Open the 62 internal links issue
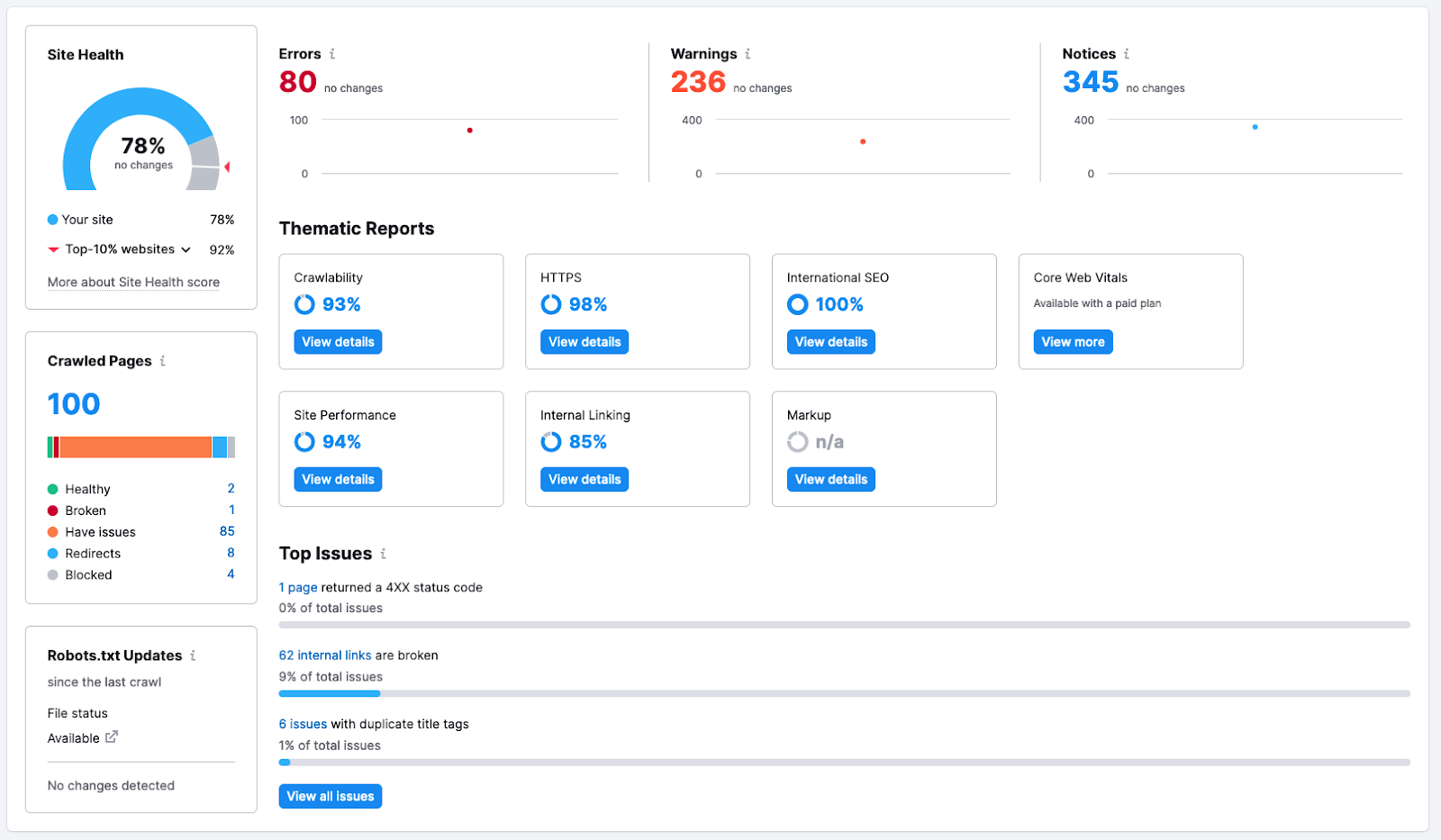This screenshot has height=840, width=1441. (325, 655)
